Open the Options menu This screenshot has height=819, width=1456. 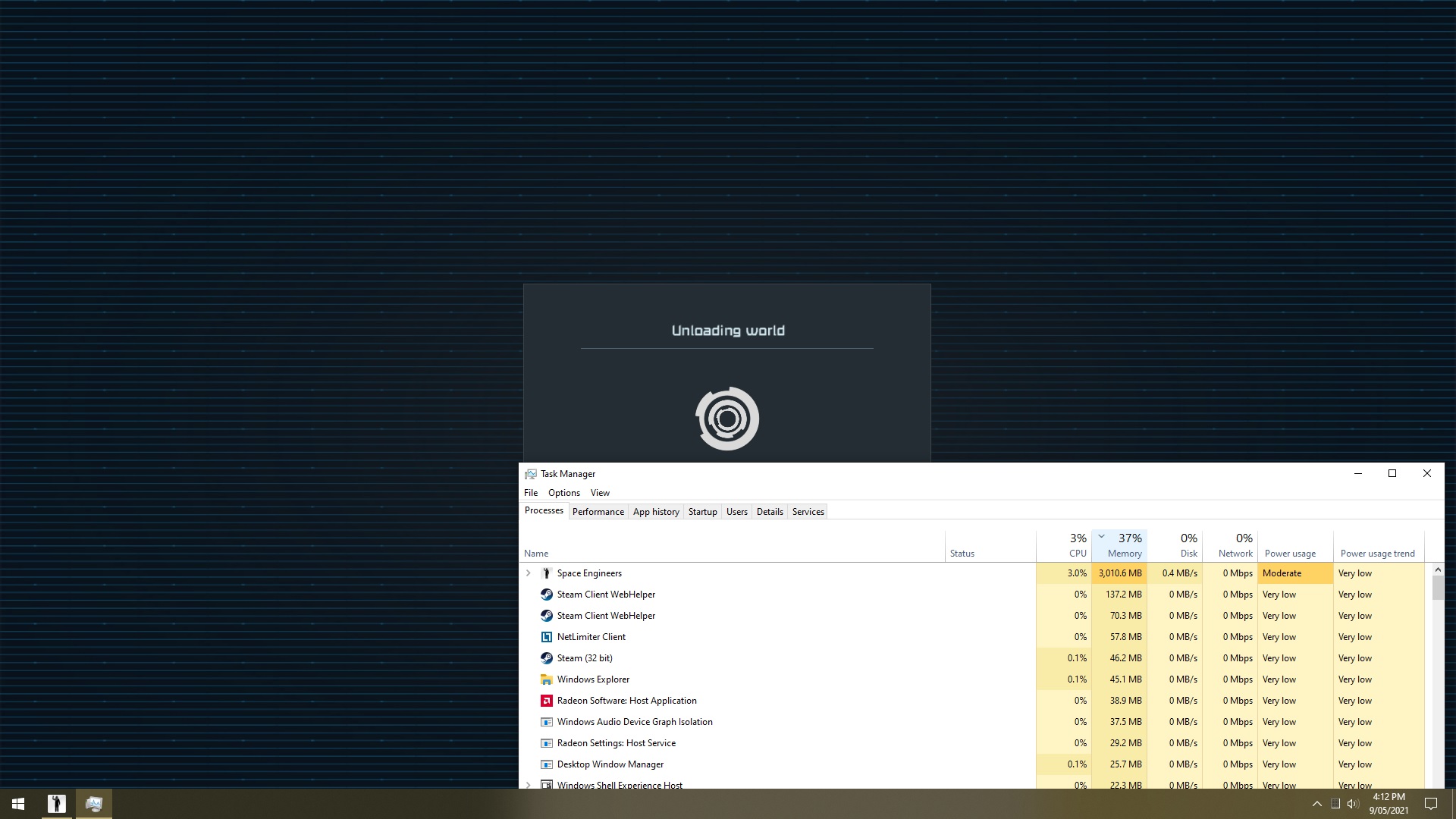point(563,493)
